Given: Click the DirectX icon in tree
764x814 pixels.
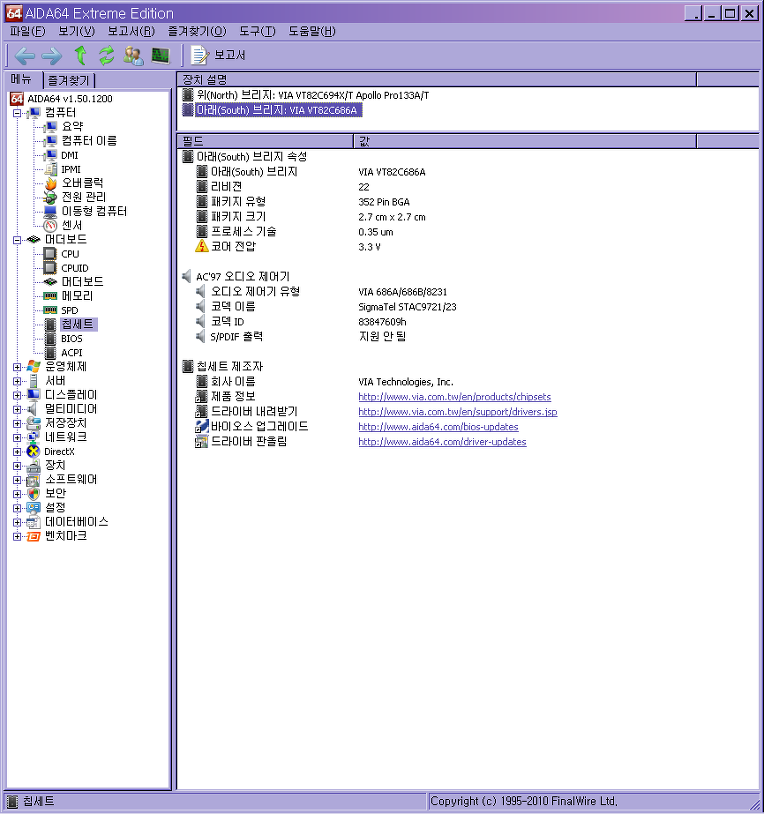Looking at the screenshot, I should pos(33,452).
